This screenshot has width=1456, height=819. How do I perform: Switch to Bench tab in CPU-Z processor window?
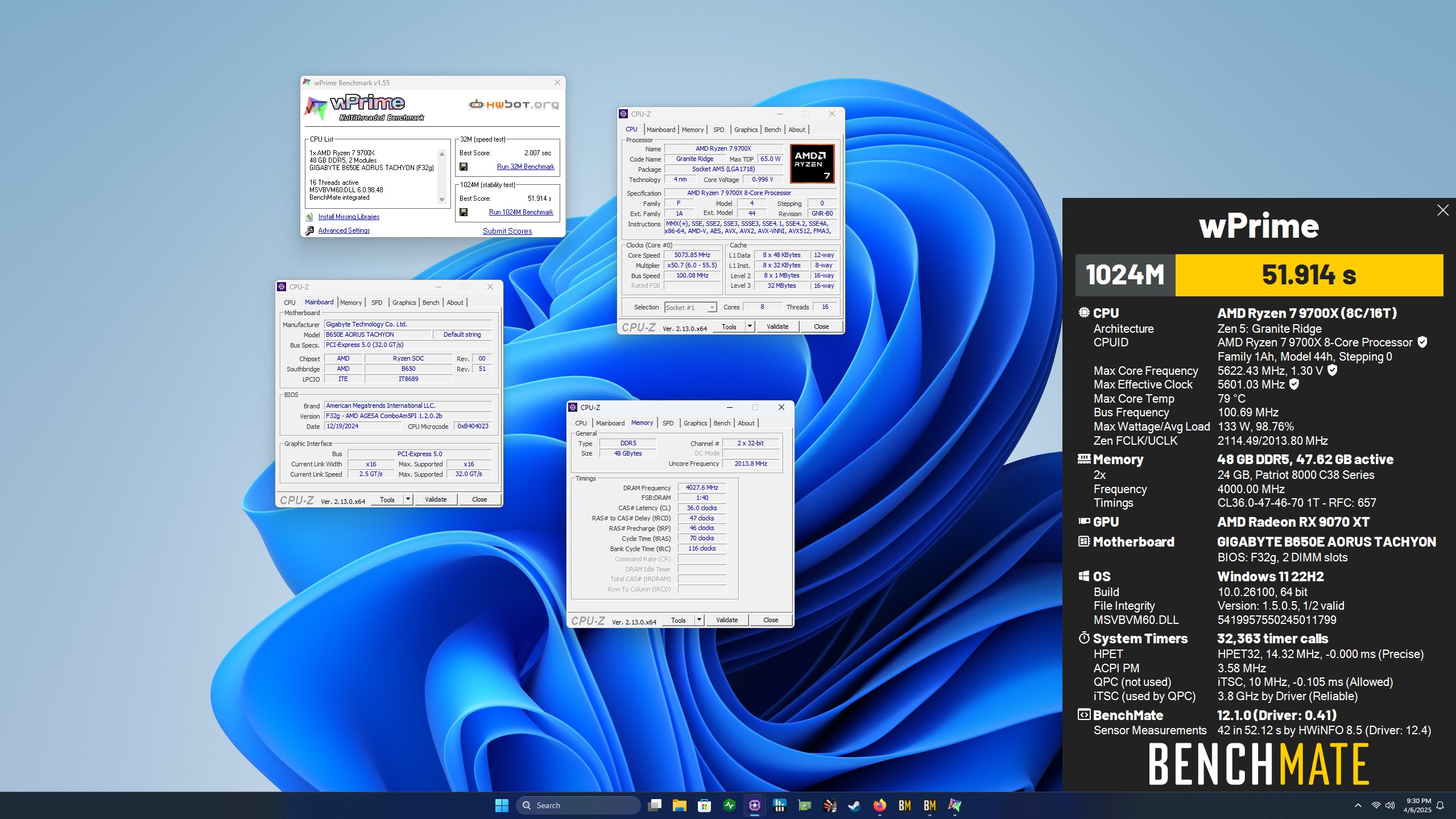(772, 130)
